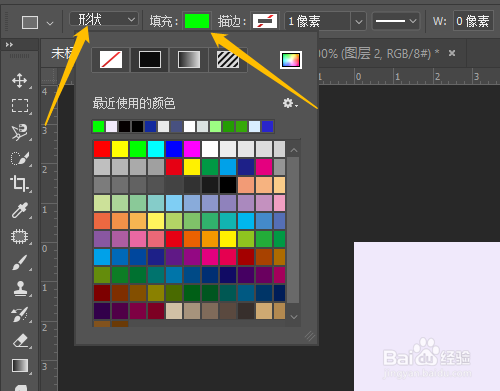This screenshot has width=500, height=391.
Task: Select the Brush tool
Action: click(20, 263)
